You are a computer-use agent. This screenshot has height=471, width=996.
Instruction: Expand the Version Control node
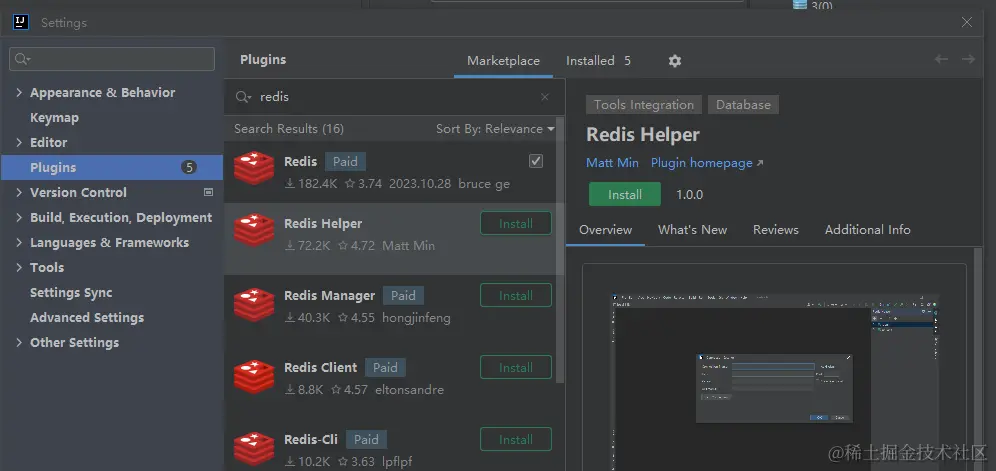[19, 193]
